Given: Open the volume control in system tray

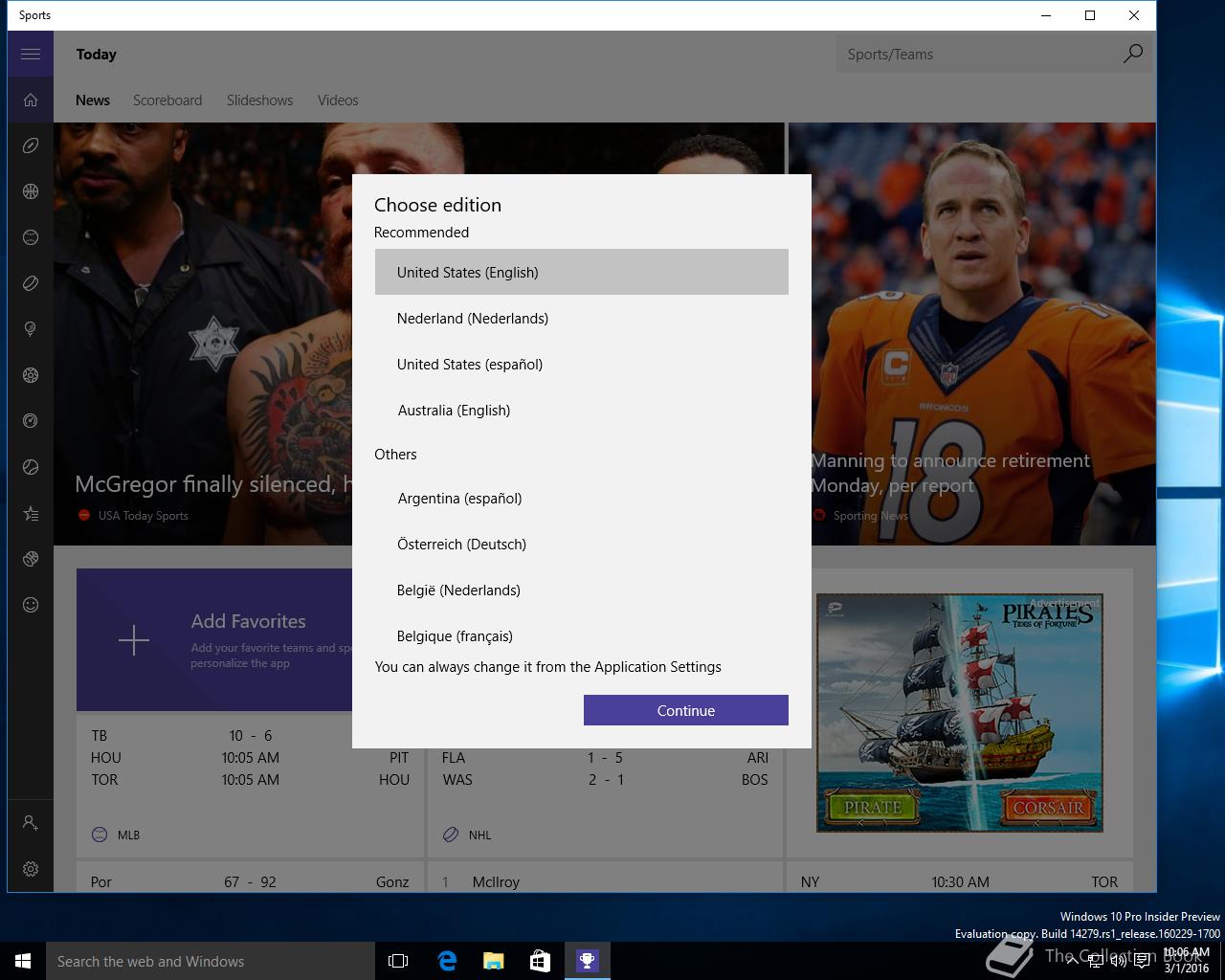Looking at the screenshot, I should 1118,961.
